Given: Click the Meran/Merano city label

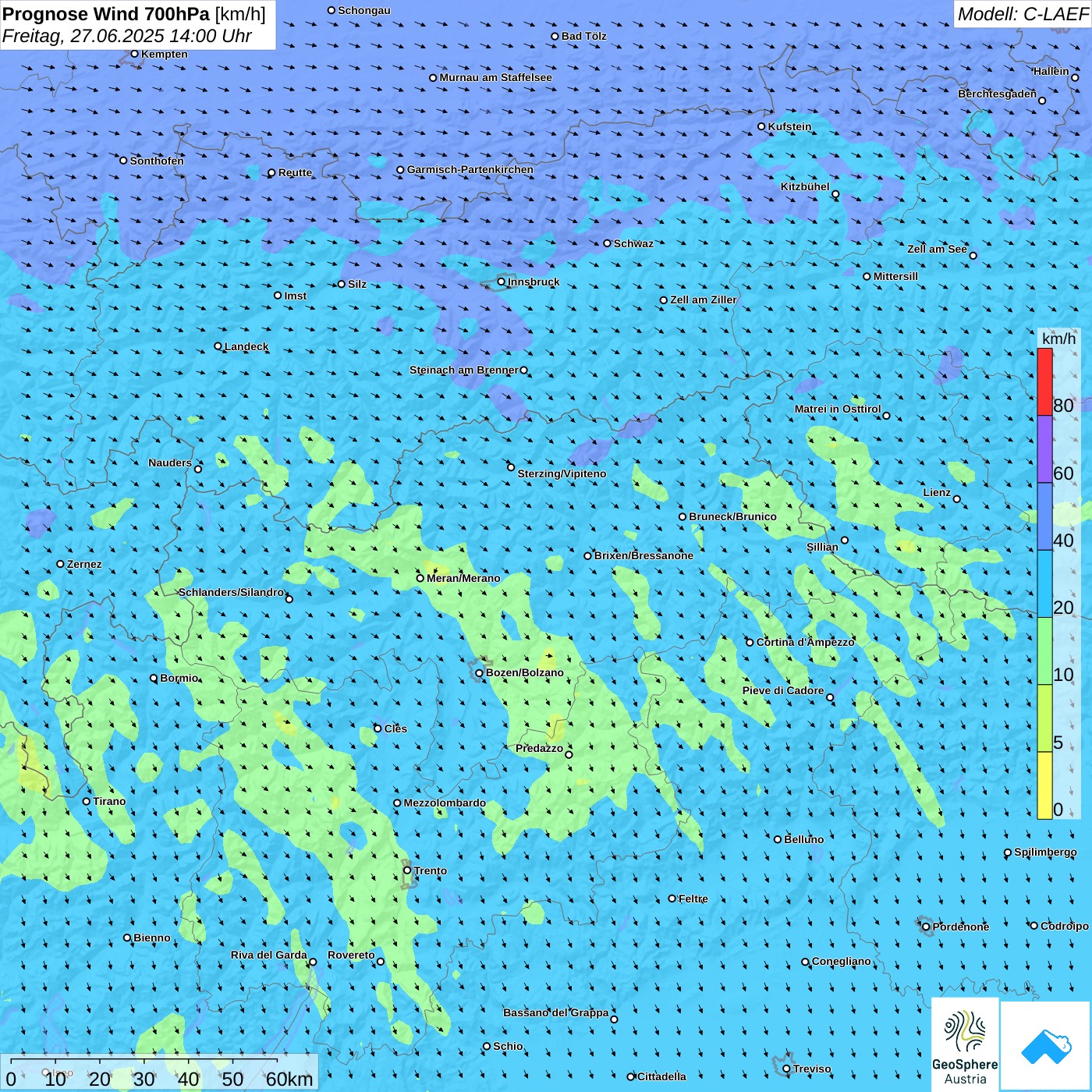Looking at the screenshot, I should (x=463, y=578).
